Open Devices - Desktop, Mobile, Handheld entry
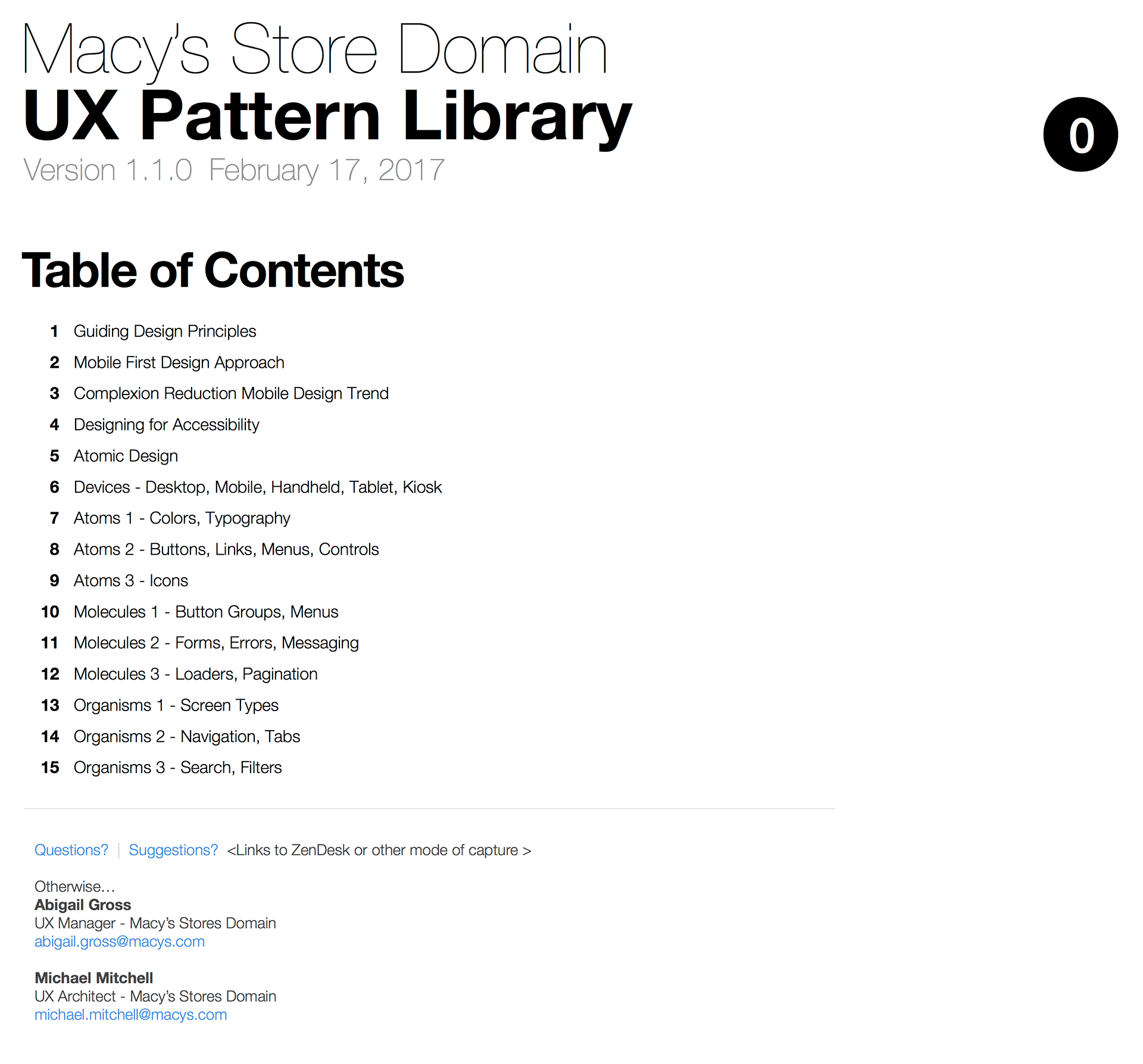Screen dimensions: 1143x1064 [x=258, y=487]
